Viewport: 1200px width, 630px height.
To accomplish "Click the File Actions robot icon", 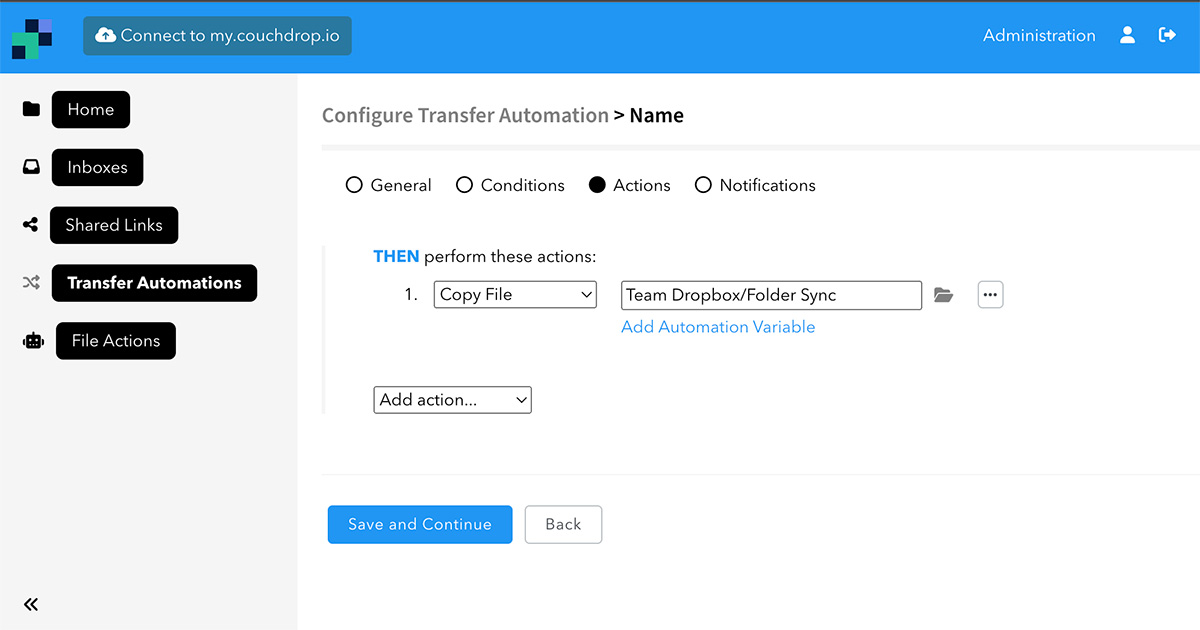I will click(33, 340).
